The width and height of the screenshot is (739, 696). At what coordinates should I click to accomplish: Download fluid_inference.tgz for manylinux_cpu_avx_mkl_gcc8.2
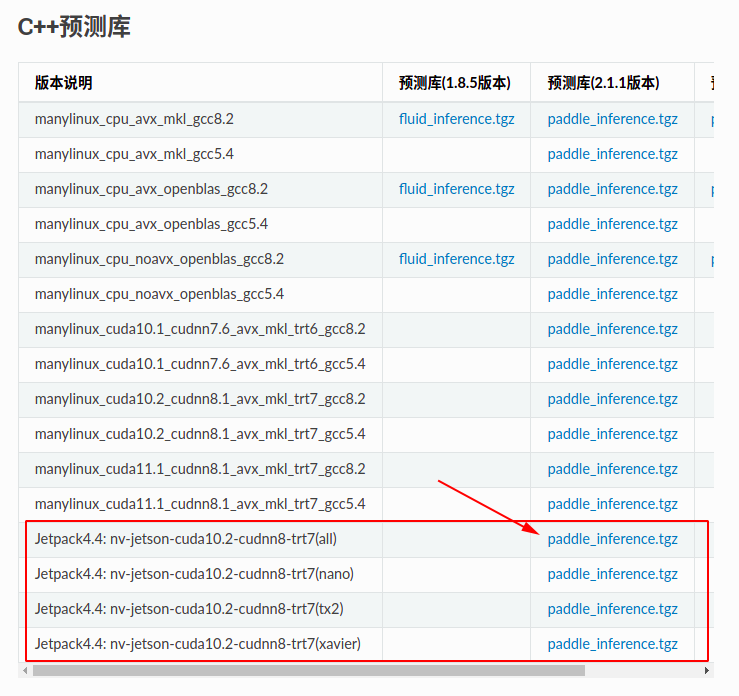pos(456,119)
